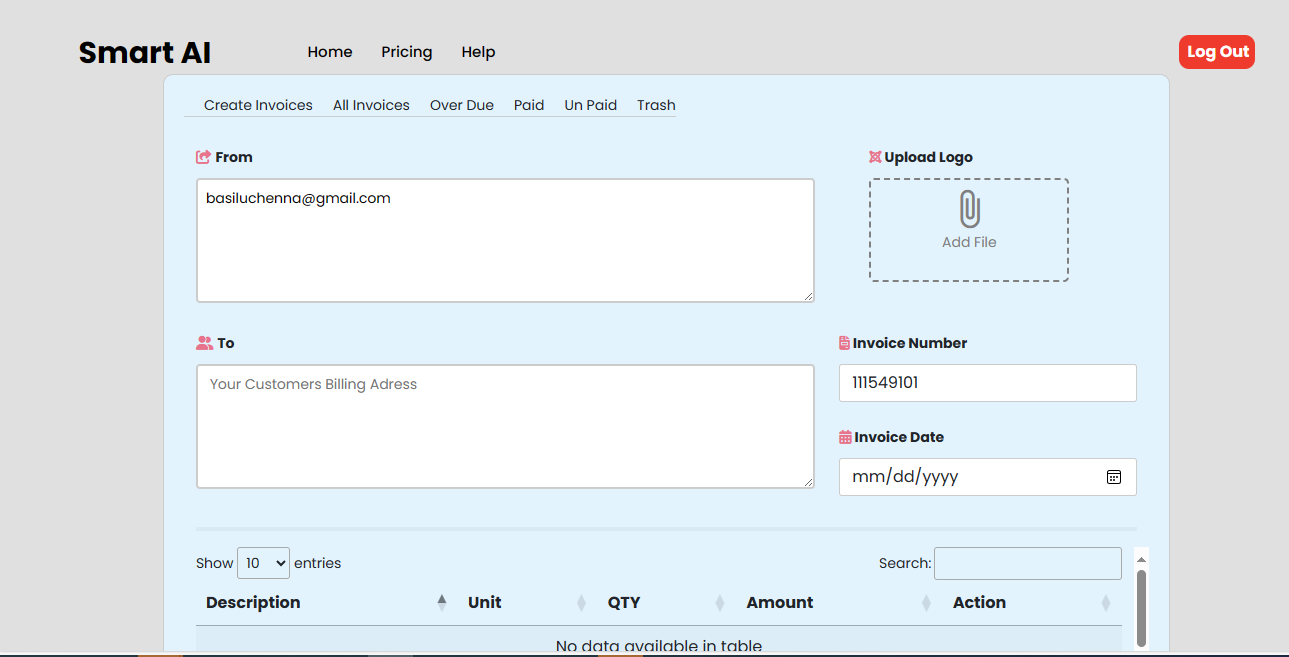1289x657 pixels.
Task: Click the To customers icon
Action: pyautogui.click(x=205, y=343)
